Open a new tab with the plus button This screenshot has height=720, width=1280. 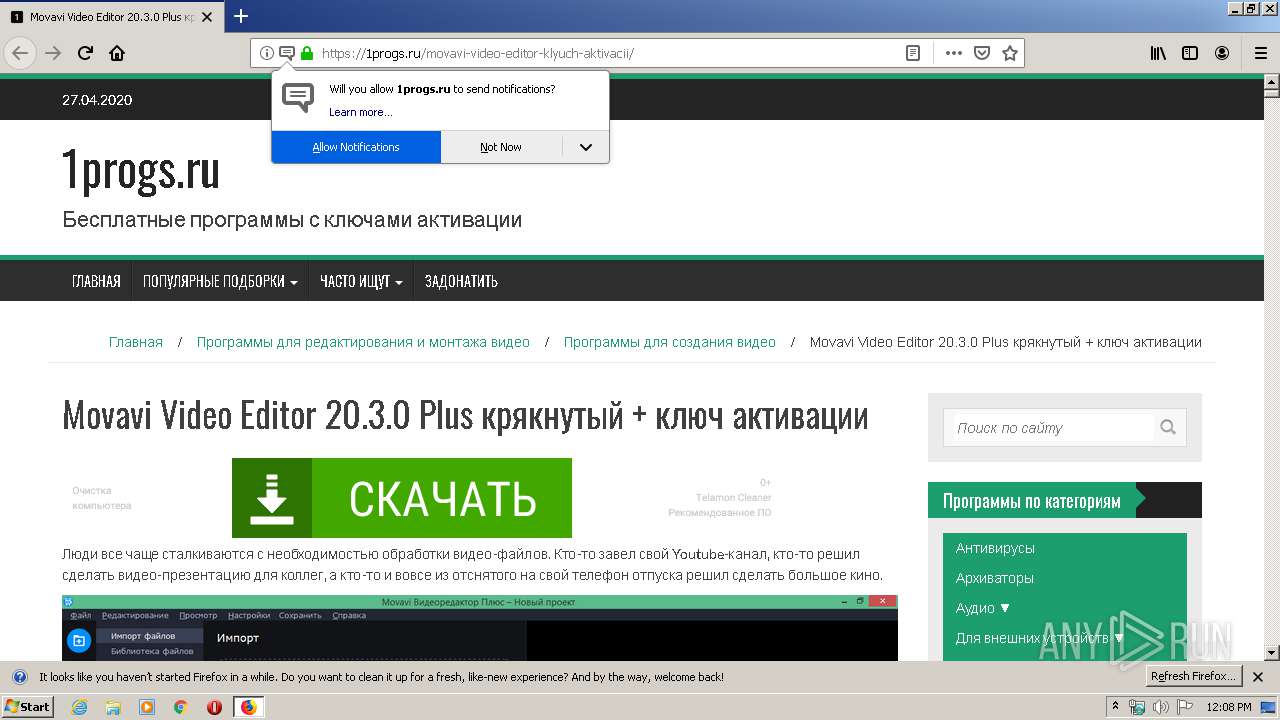241,16
